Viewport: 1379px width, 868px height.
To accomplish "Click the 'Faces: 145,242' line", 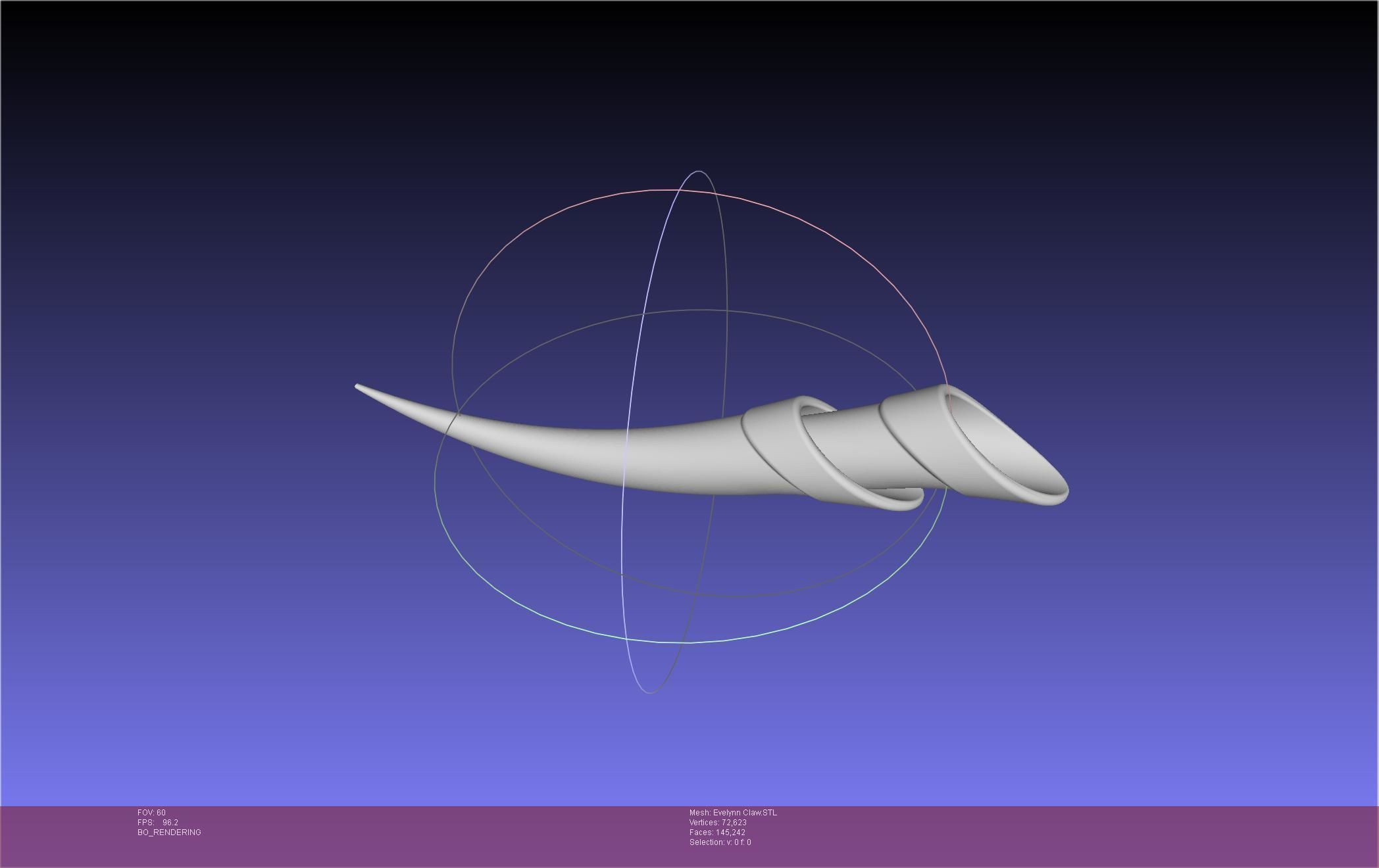I will click(717, 832).
